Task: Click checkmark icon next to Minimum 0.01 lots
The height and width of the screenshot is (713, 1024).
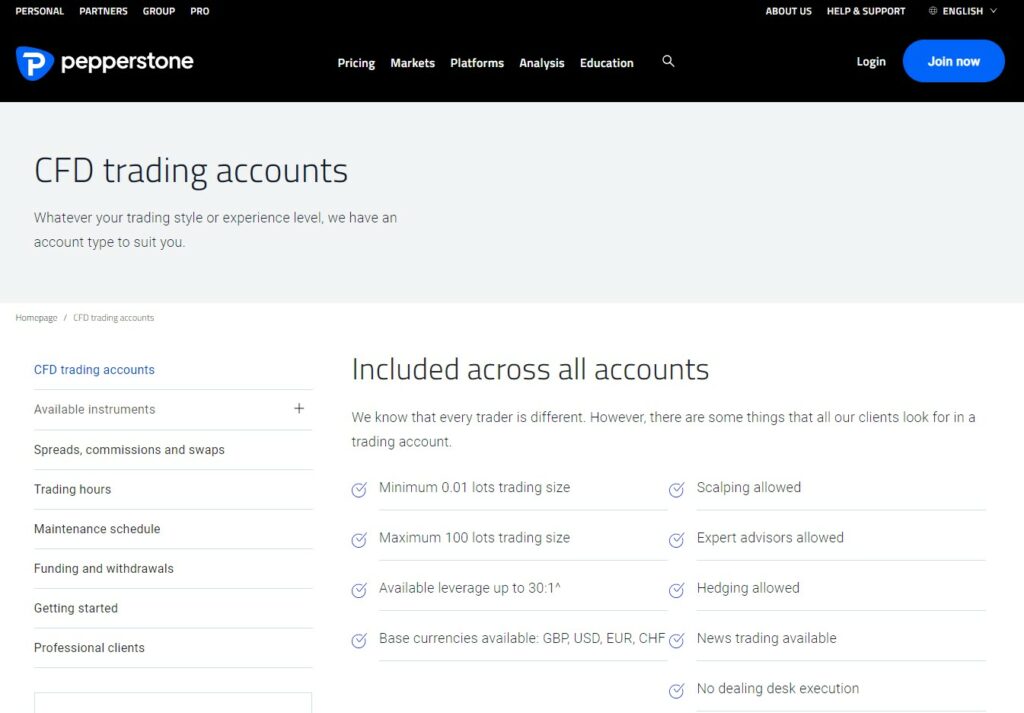Action: 359,489
